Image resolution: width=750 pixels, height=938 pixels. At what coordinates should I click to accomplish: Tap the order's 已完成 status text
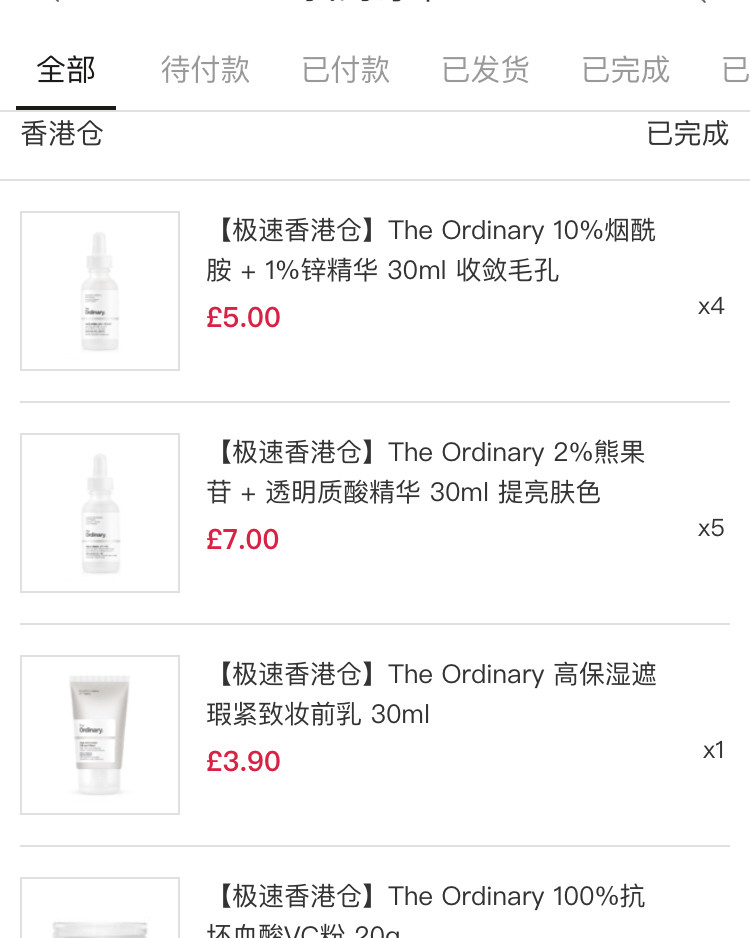(x=688, y=133)
